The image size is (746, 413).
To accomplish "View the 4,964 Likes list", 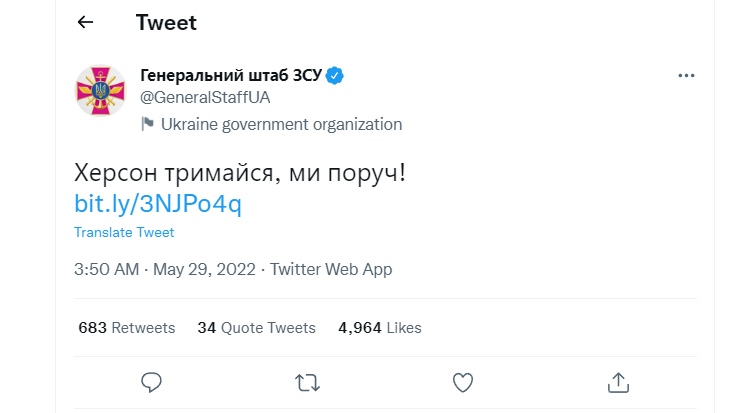I will coord(380,328).
